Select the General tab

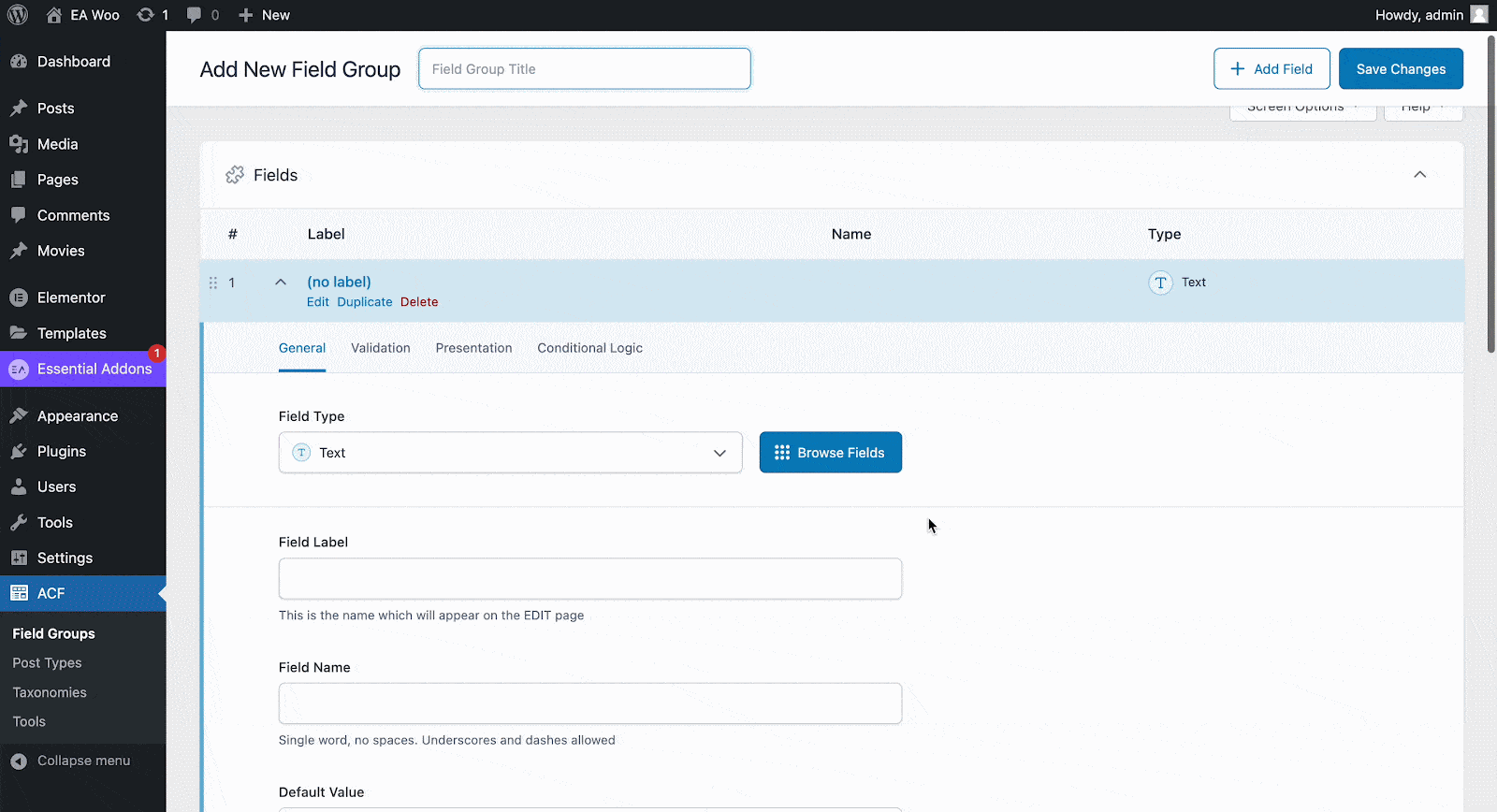(302, 348)
